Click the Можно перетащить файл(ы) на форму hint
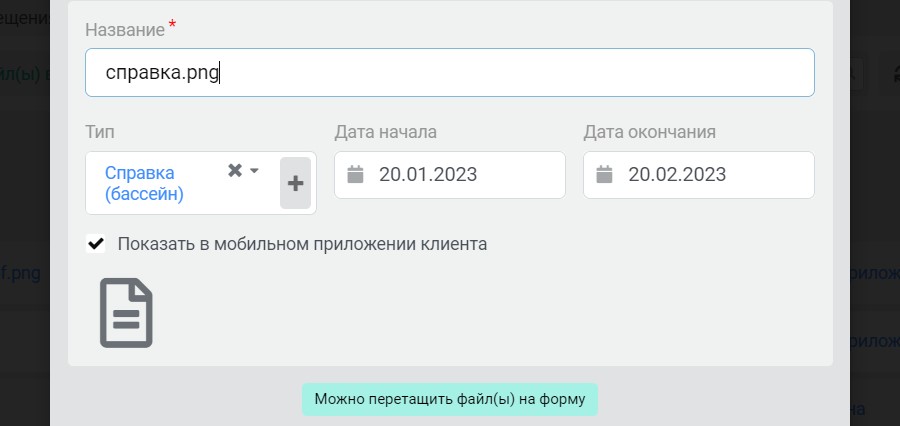The height and width of the screenshot is (426, 900). coord(450,399)
